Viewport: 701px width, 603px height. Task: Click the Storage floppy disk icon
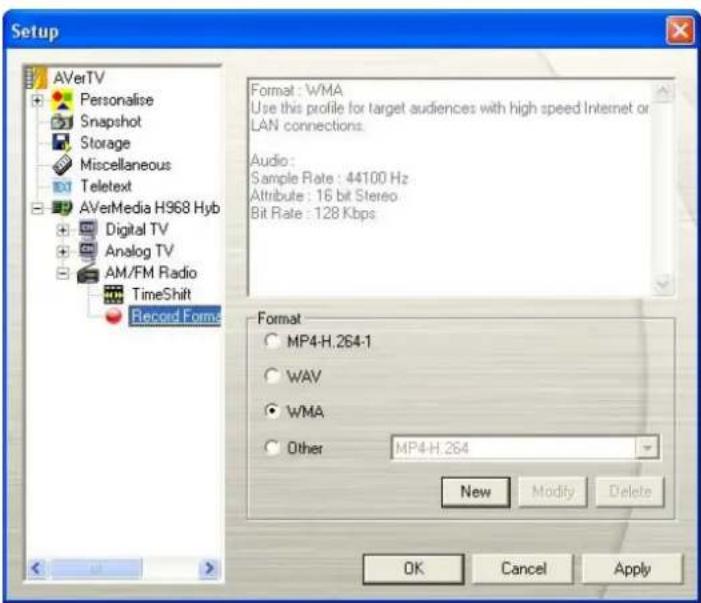62,143
